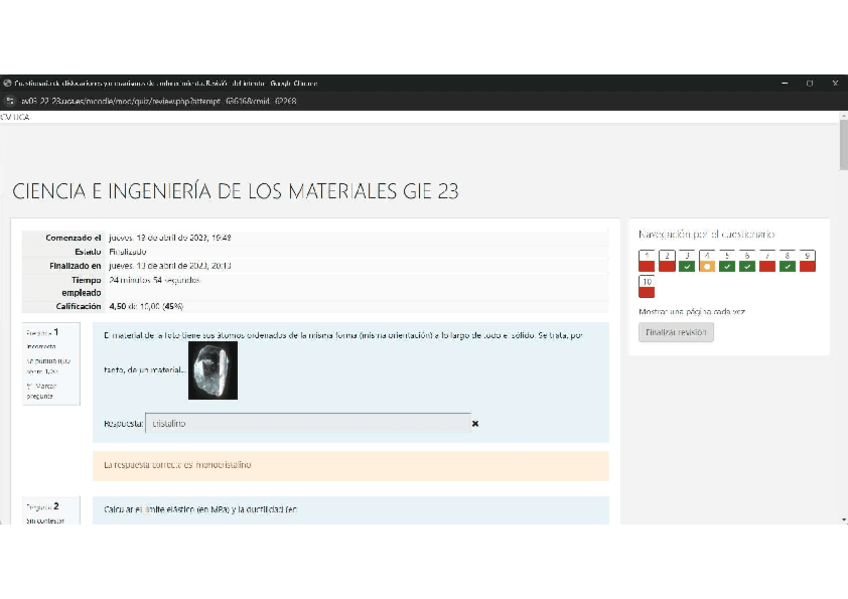
Task: Navigate to question 9 red box
Action: [807, 261]
